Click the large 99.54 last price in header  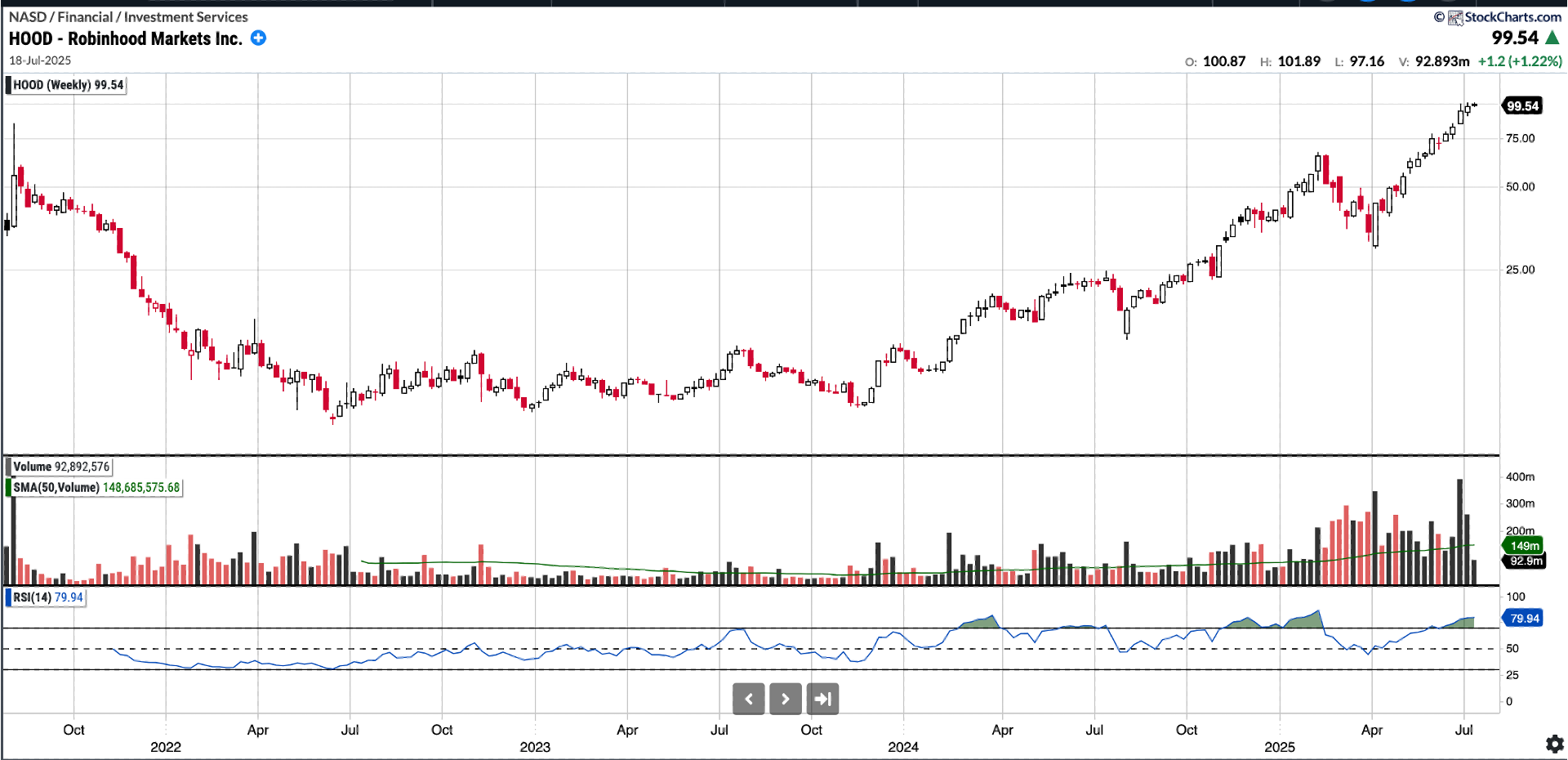[1515, 38]
